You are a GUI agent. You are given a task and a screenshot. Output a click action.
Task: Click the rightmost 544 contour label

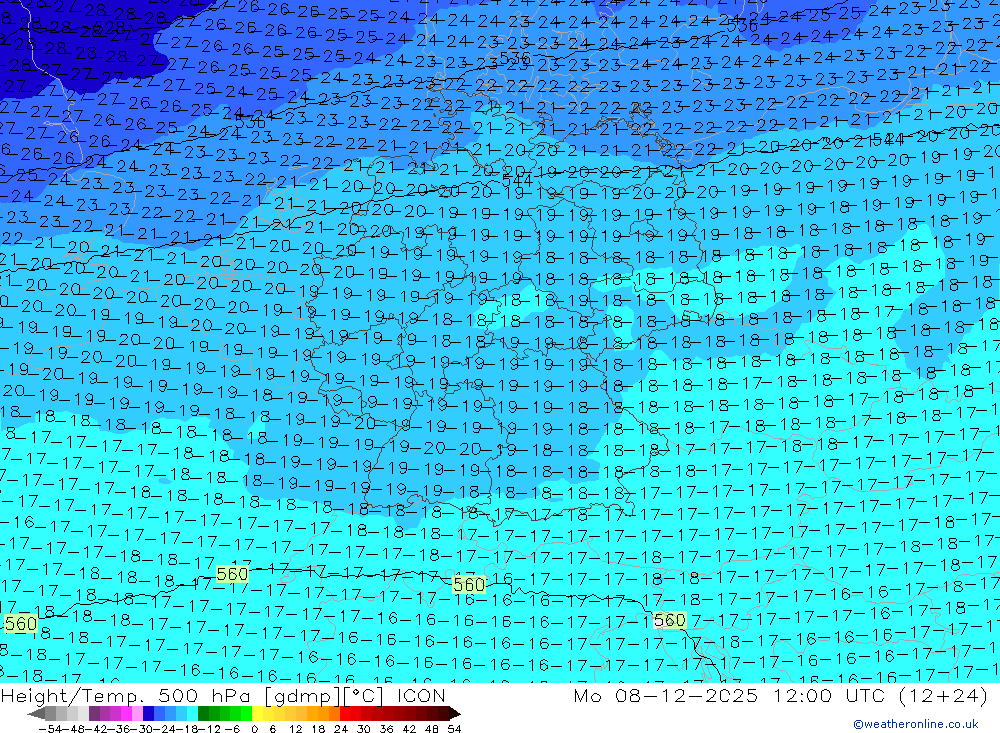point(888,138)
